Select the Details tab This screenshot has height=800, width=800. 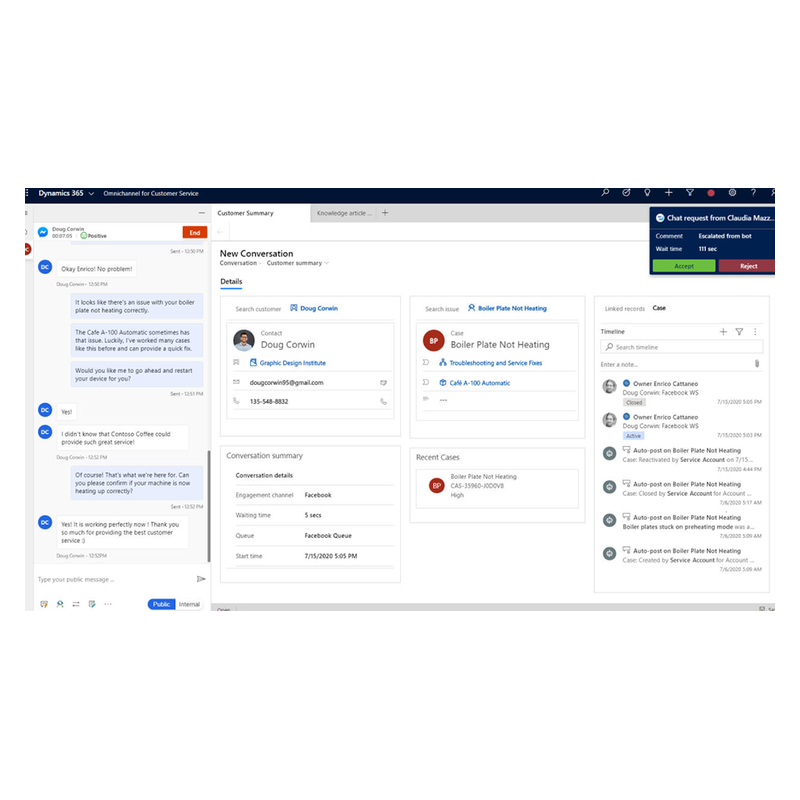pos(231,282)
